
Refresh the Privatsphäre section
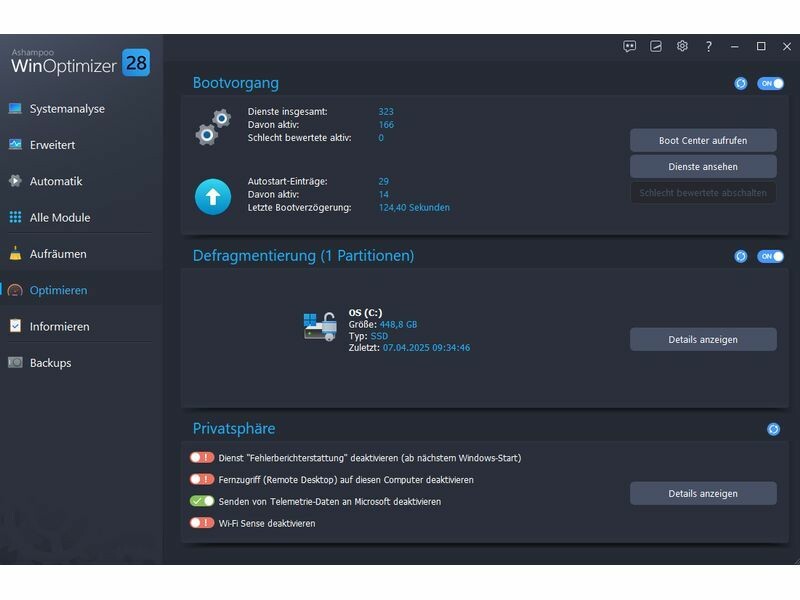tap(773, 429)
